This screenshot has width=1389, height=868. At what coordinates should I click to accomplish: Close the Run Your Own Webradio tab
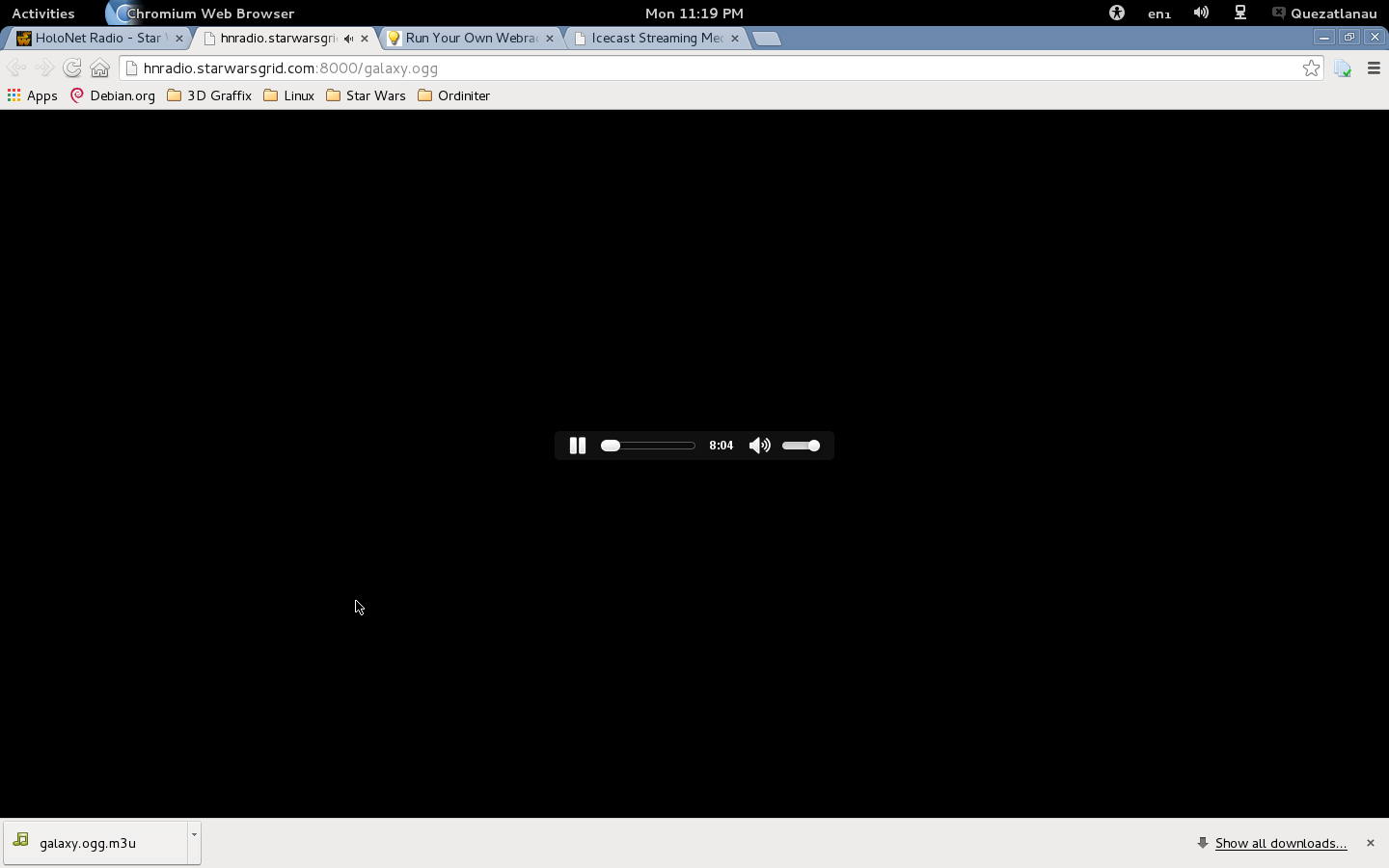point(550,39)
